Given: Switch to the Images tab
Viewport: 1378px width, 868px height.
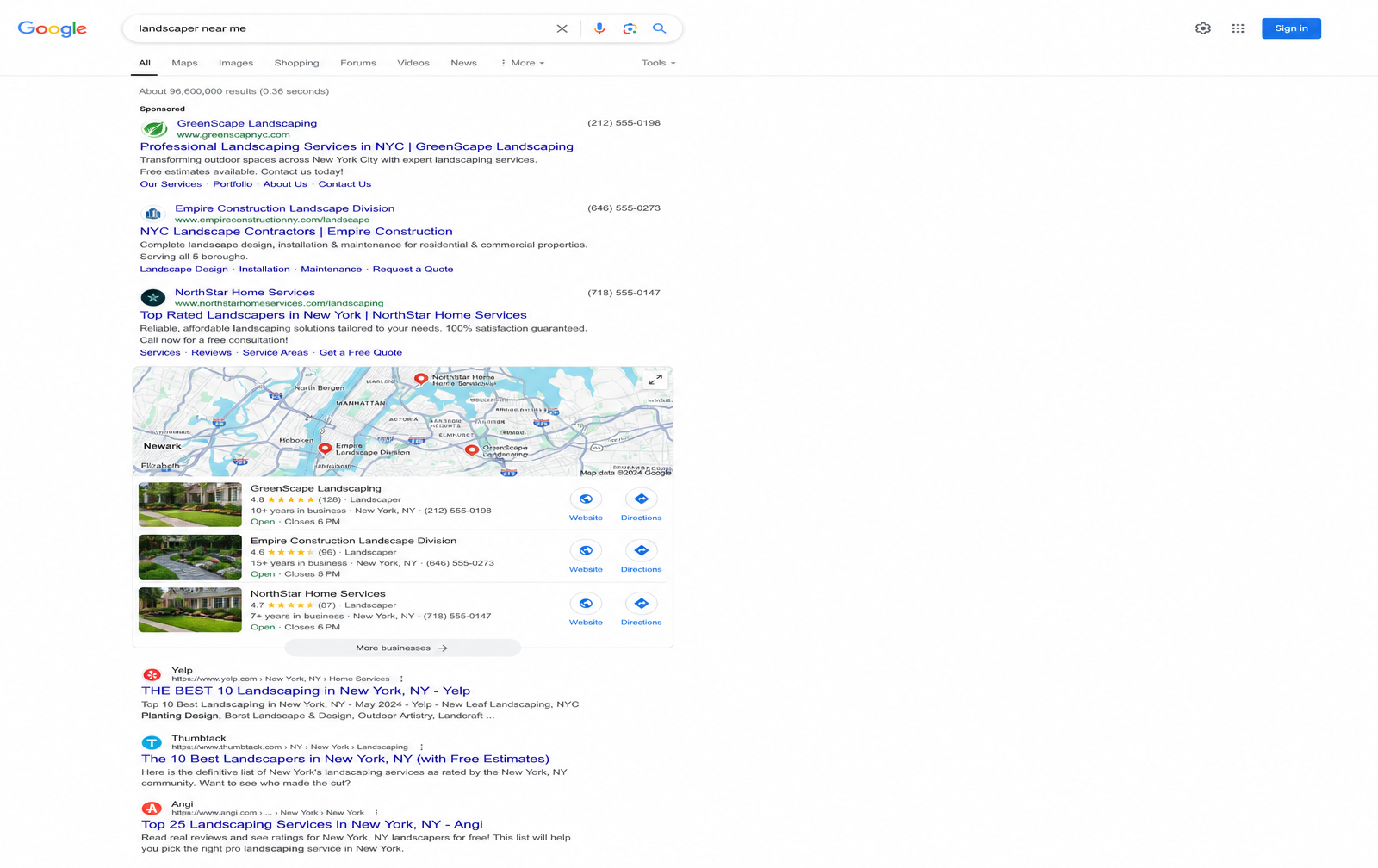Looking at the screenshot, I should click(x=235, y=63).
